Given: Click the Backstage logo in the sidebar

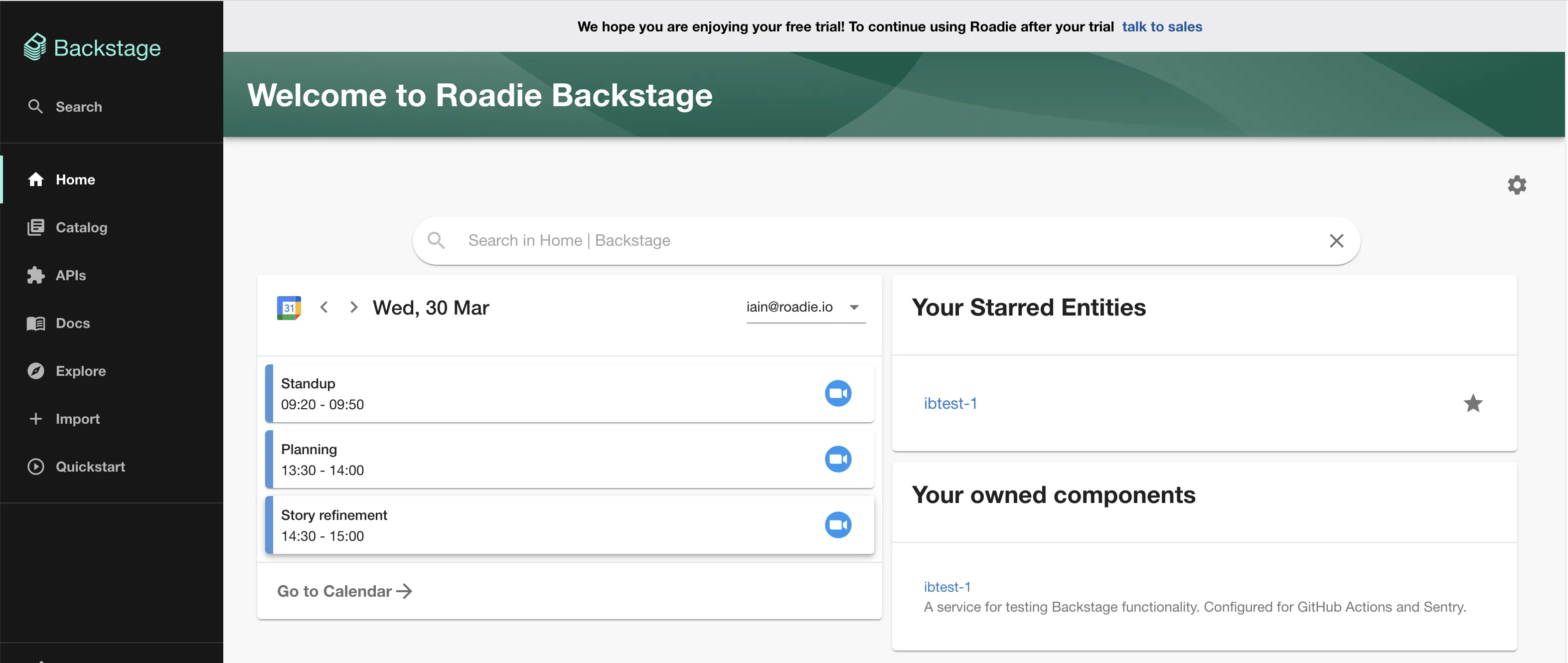Looking at the screenshot, I should click(x=92, y=47).
